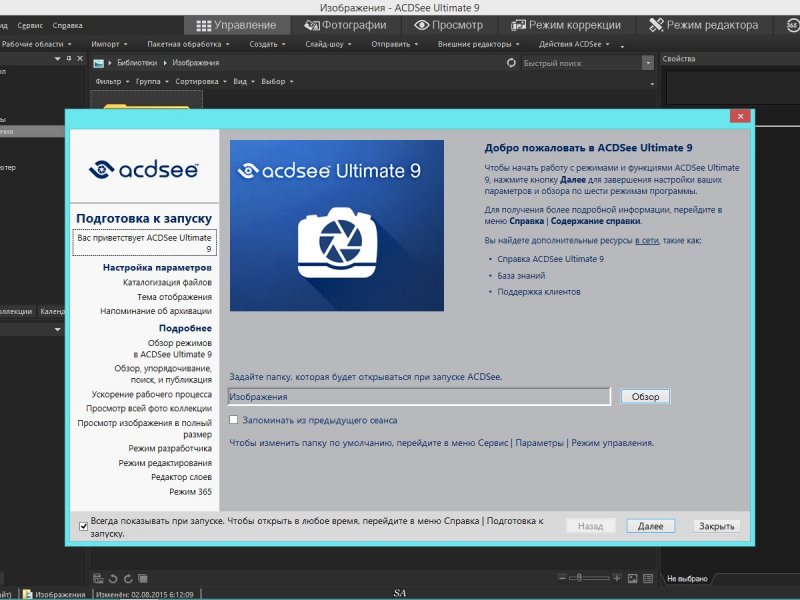Click the ACDSee Ultimate 9 camera splash image
Viewport: 800px width, 600px height.
tap(337, 226)
